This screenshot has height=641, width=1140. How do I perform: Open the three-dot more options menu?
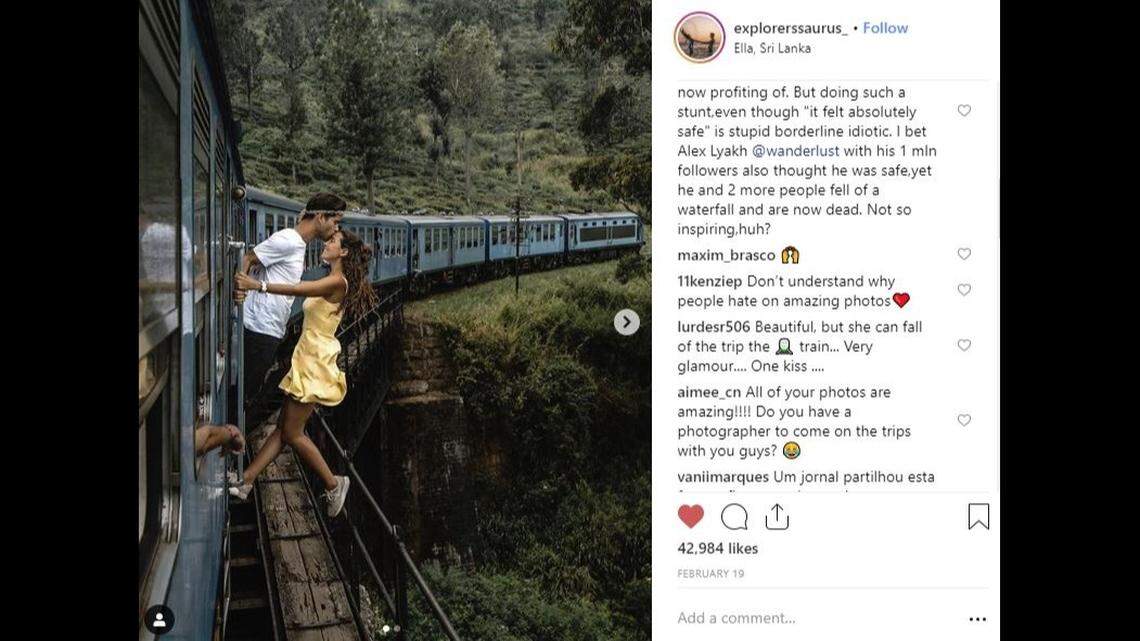977,619
